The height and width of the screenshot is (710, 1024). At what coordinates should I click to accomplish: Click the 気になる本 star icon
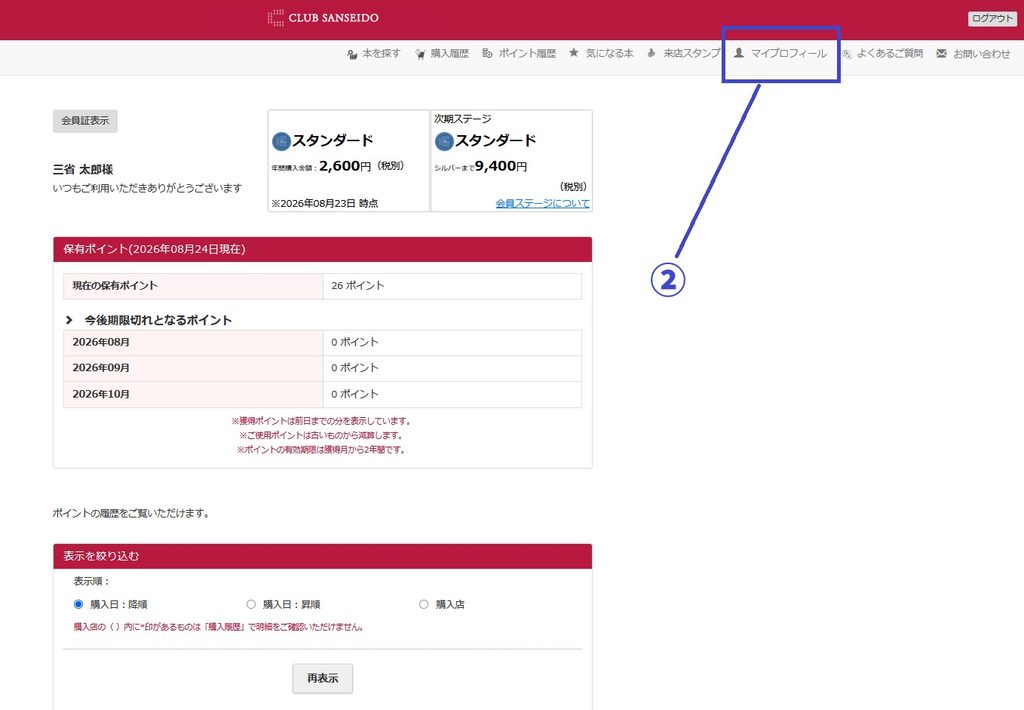click(573, 52)
